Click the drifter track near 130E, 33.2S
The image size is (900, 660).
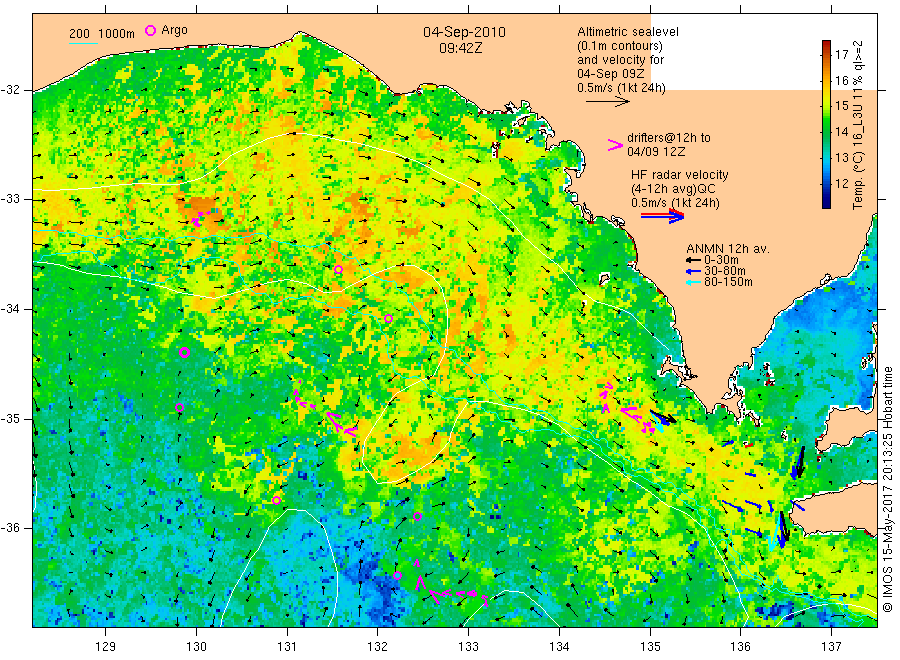tap(200, 218)
